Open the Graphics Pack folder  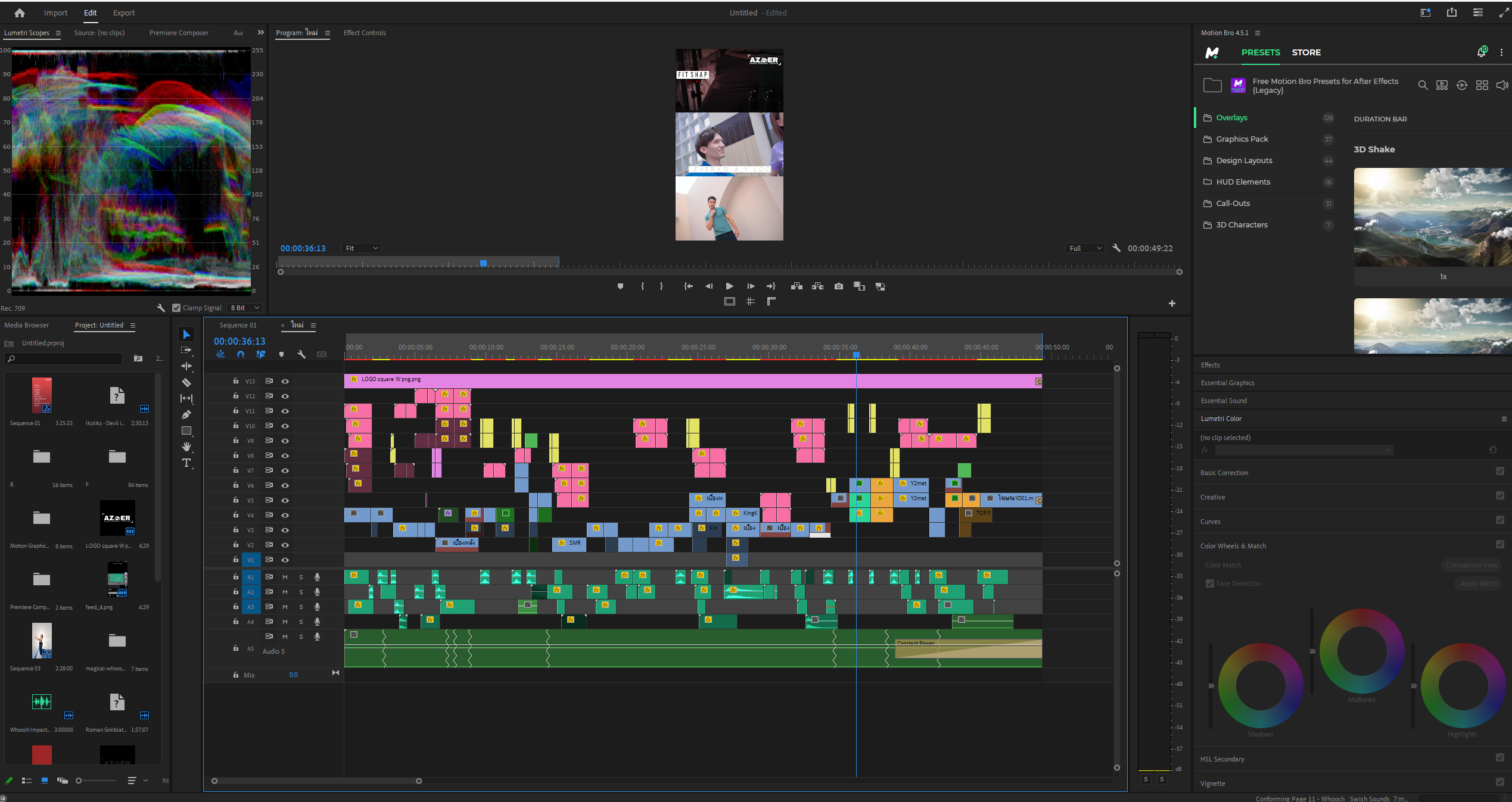tap(1242, 139)
